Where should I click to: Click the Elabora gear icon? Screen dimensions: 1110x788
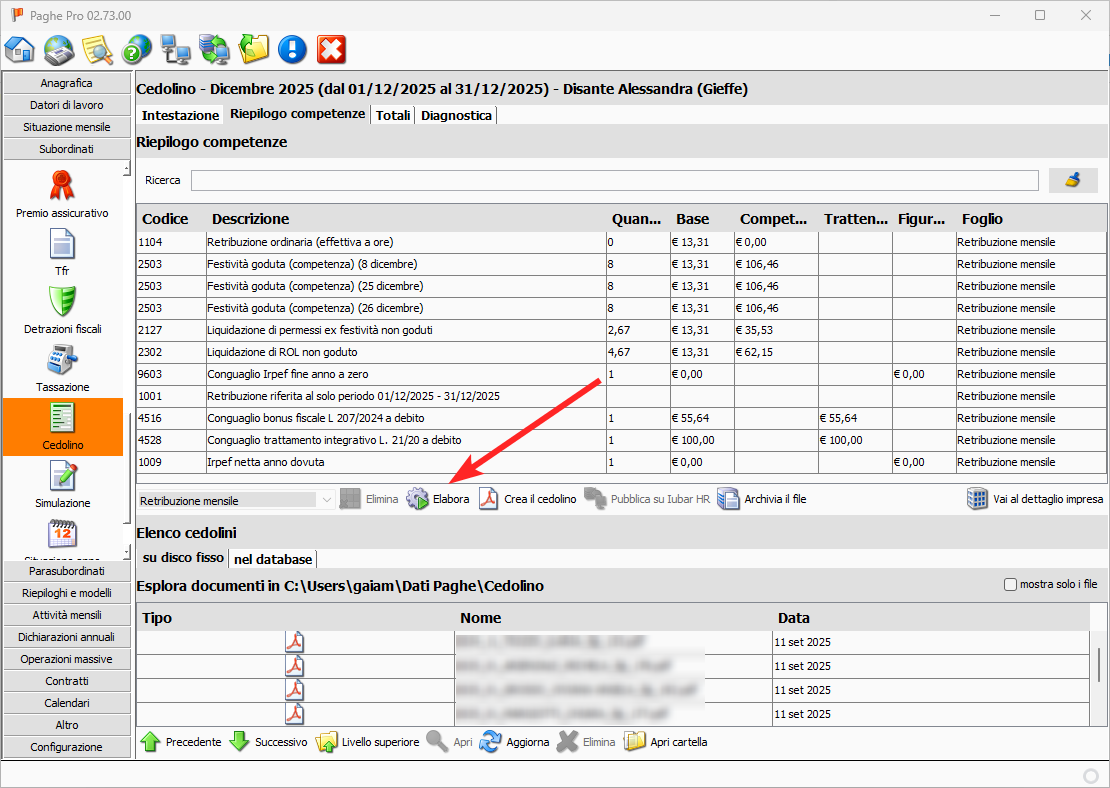click(418, 499)
